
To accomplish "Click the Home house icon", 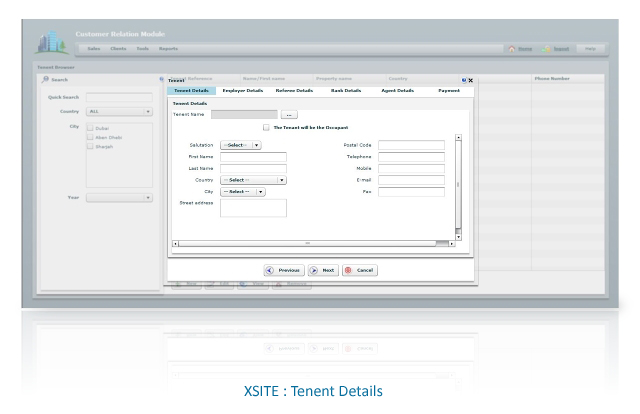I will pos(512,49).
